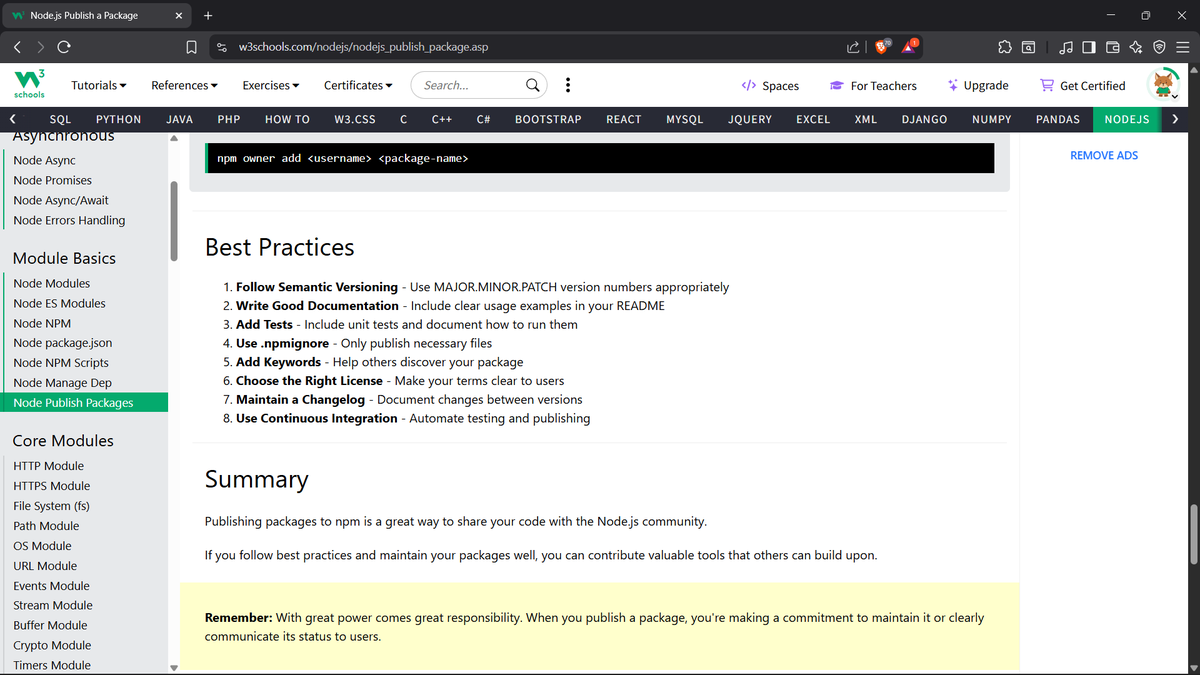This screenshot has width=1200, height=675.
Task: Open the Brave Rewards triangle icon
Action: (911, 46)
